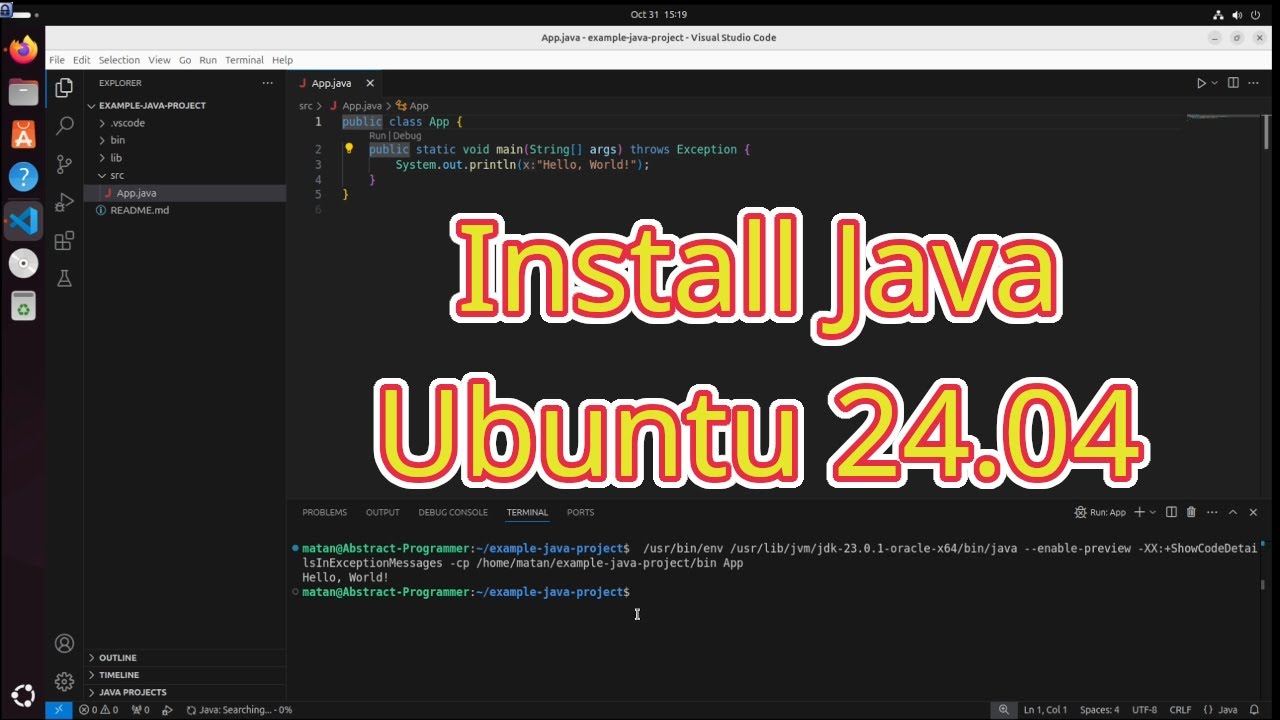Close the App.java editor tab
1280x720 pixels.
click(x=370, y=83)
